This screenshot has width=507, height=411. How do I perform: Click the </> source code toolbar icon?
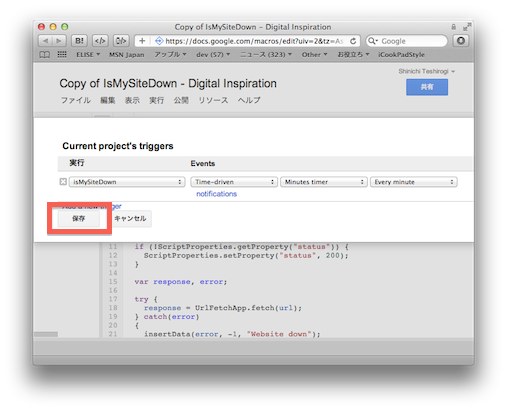100,41
